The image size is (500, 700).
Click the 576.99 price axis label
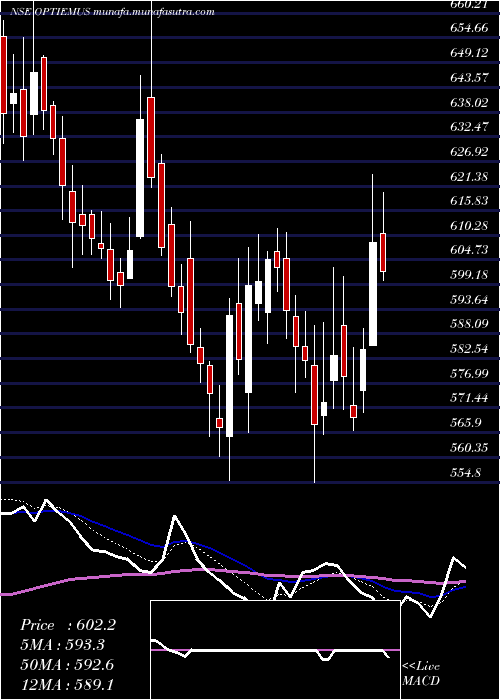pos(469,374)
